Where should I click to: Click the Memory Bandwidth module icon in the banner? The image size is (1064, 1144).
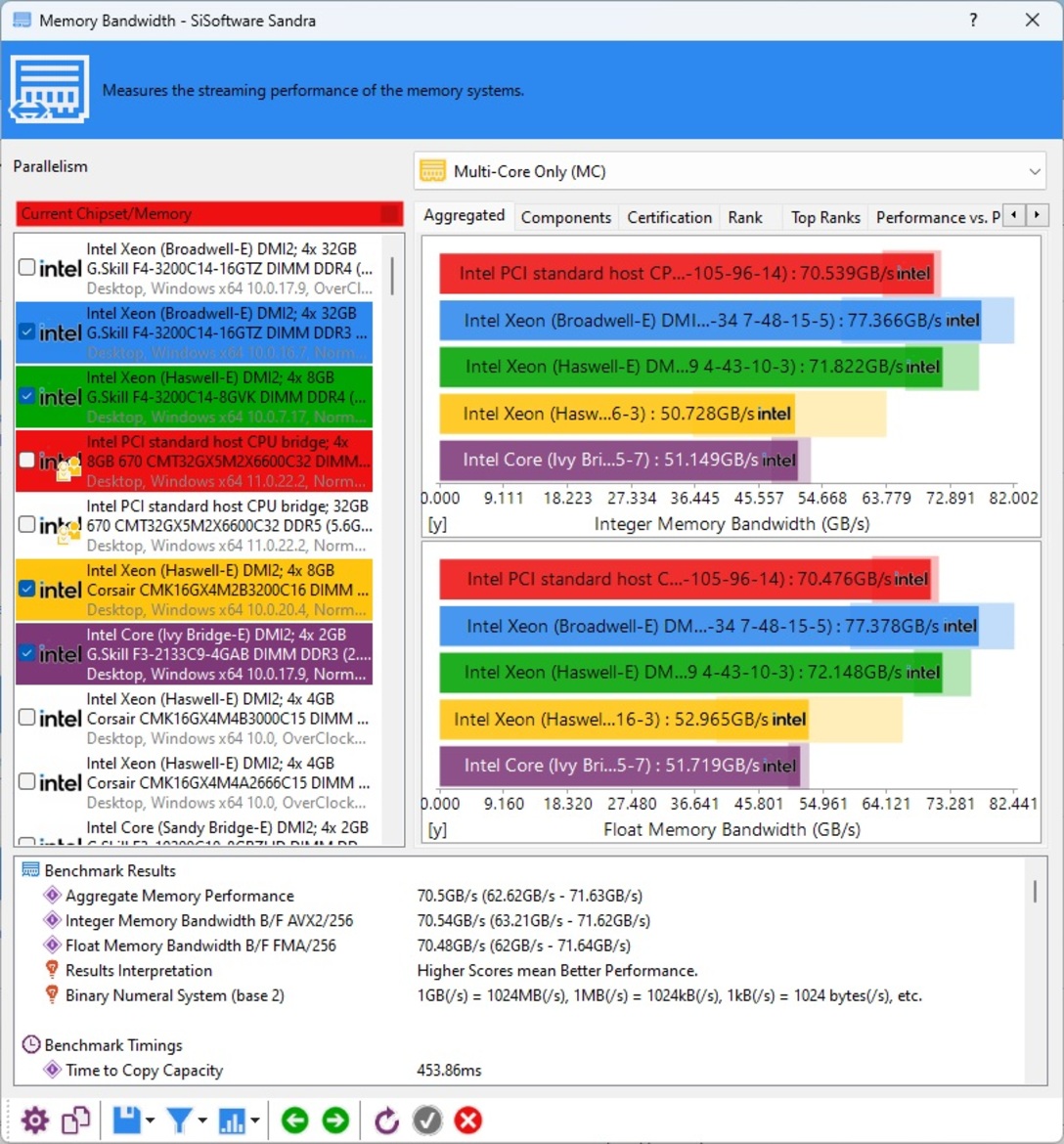tap(49, 89)
